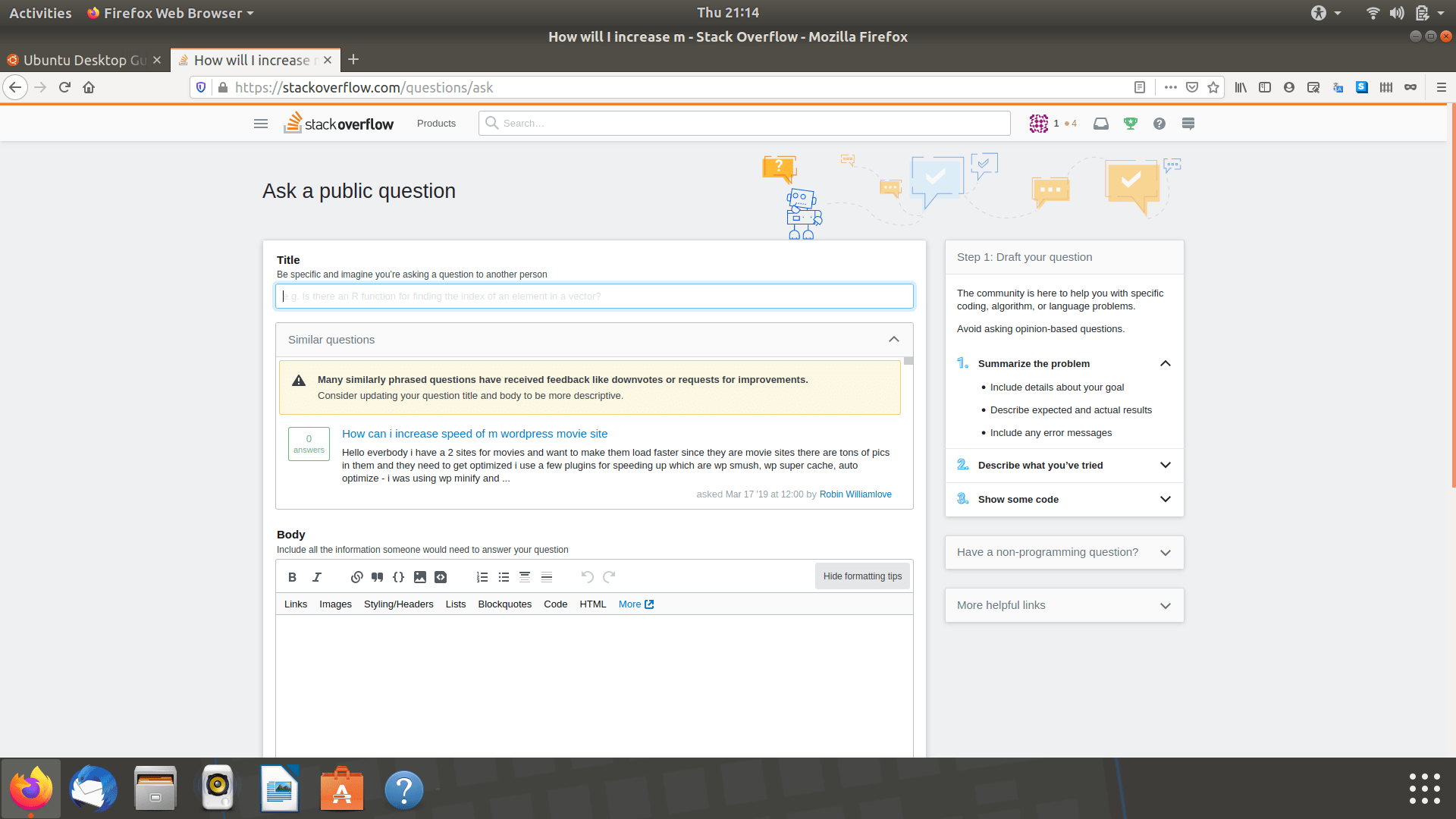Select the Italic formatting icon

(317, 576)
